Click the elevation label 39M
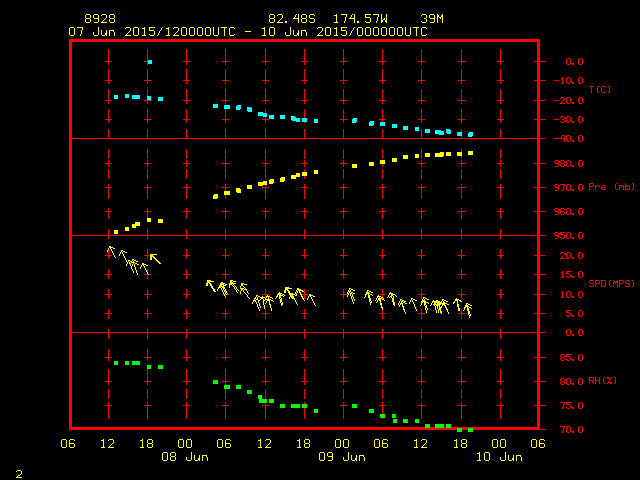This screenshot has height=480, width=640. click(433, 19)
